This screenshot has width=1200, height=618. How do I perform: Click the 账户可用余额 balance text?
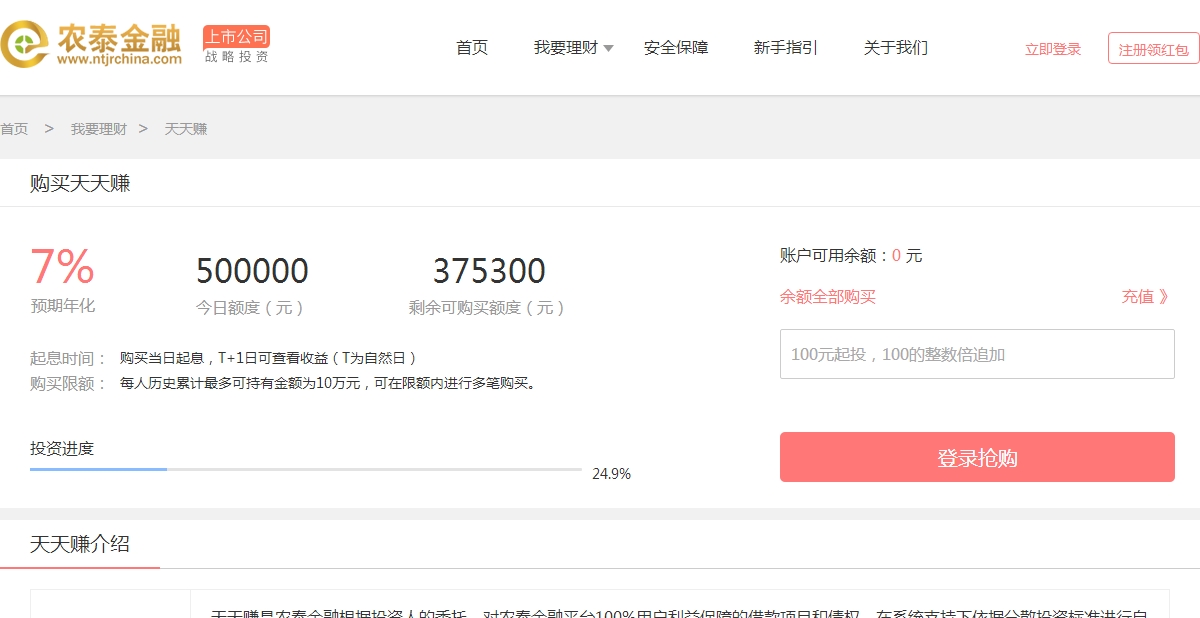(851, 256)
